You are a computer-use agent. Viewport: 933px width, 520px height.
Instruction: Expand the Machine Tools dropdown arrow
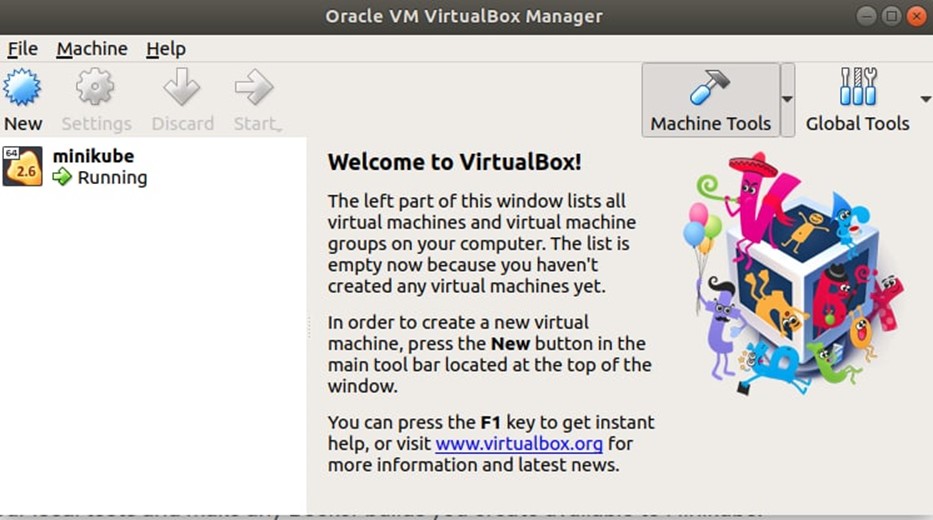(787, 100)
